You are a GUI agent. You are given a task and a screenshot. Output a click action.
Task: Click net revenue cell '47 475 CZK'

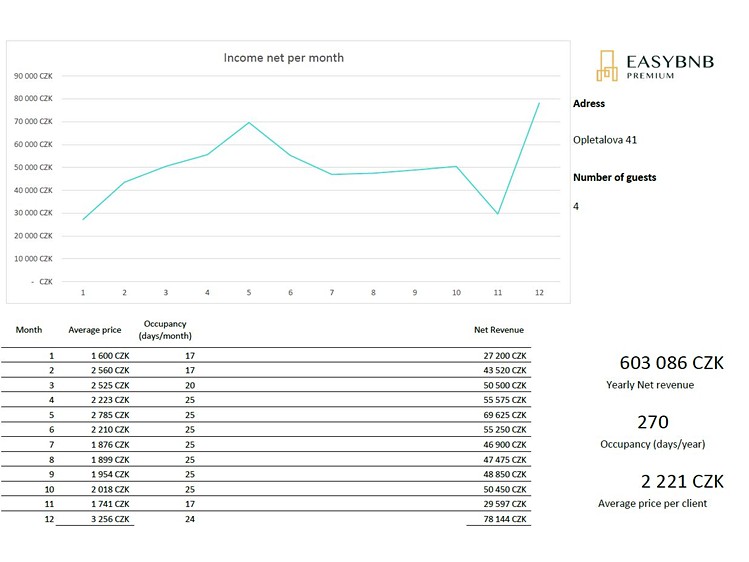[x=504, y=460]
